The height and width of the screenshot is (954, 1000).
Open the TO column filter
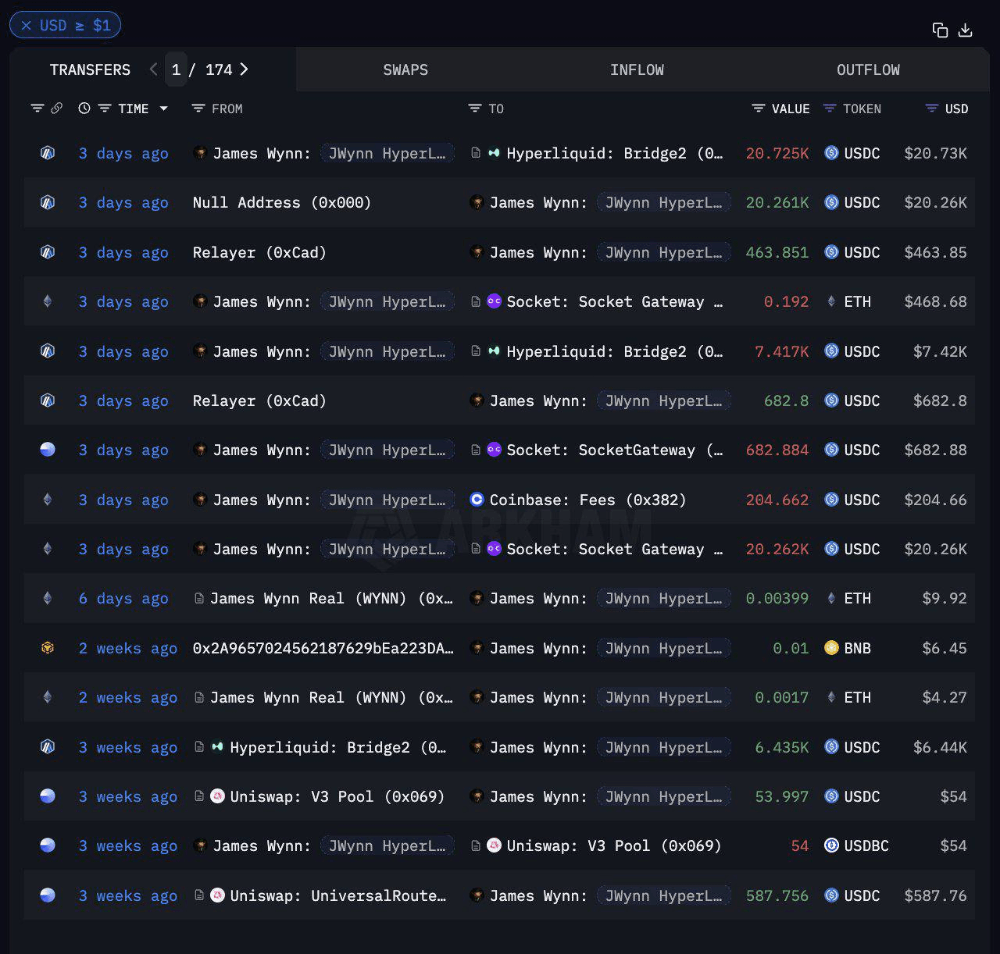(474, 108)
